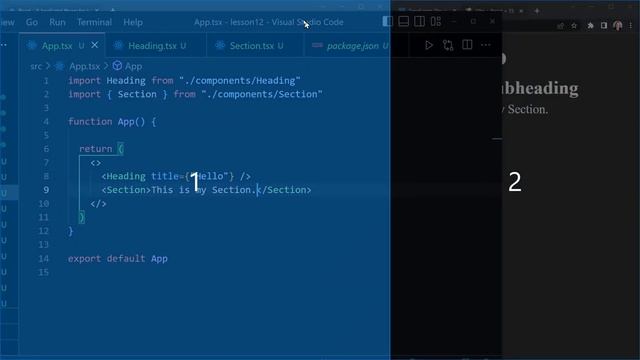Switch to the Heading.tsx tab
The height and width of the screenshot is (360, 640).
(157, 46)
